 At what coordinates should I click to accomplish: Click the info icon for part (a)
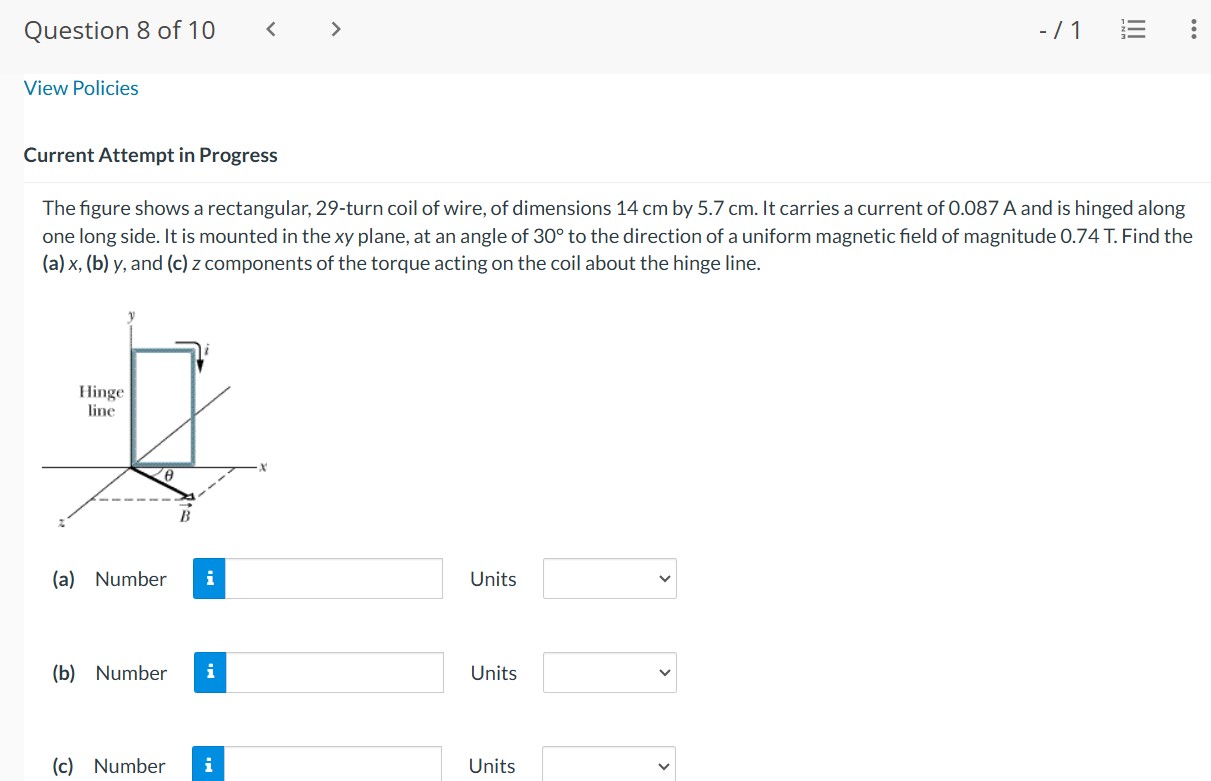tap(209, 579)
